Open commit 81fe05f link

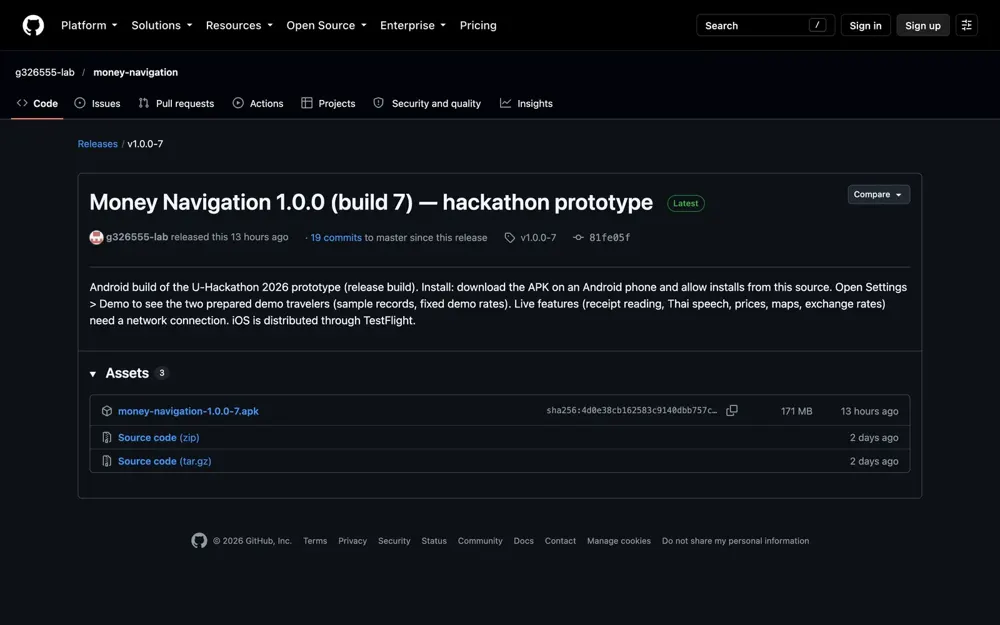609,237
